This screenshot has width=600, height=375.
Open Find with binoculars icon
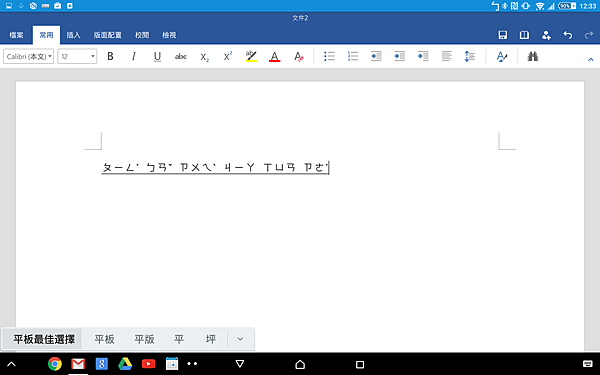point(533,57)
